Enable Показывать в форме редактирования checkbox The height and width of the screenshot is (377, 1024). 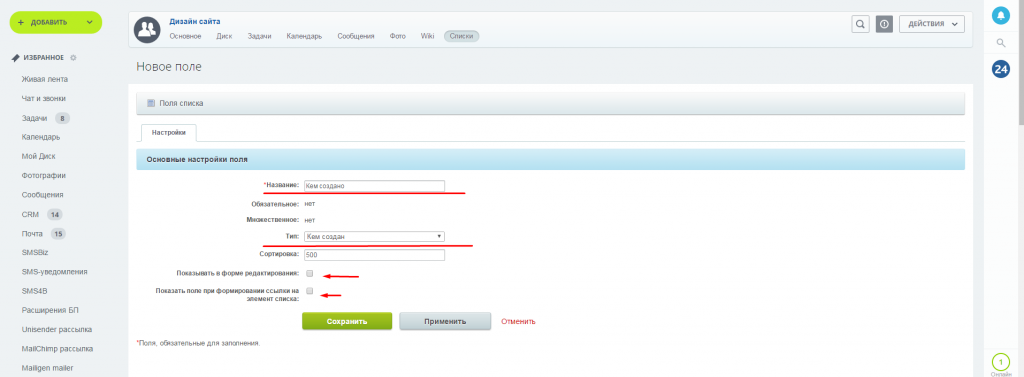310,273
